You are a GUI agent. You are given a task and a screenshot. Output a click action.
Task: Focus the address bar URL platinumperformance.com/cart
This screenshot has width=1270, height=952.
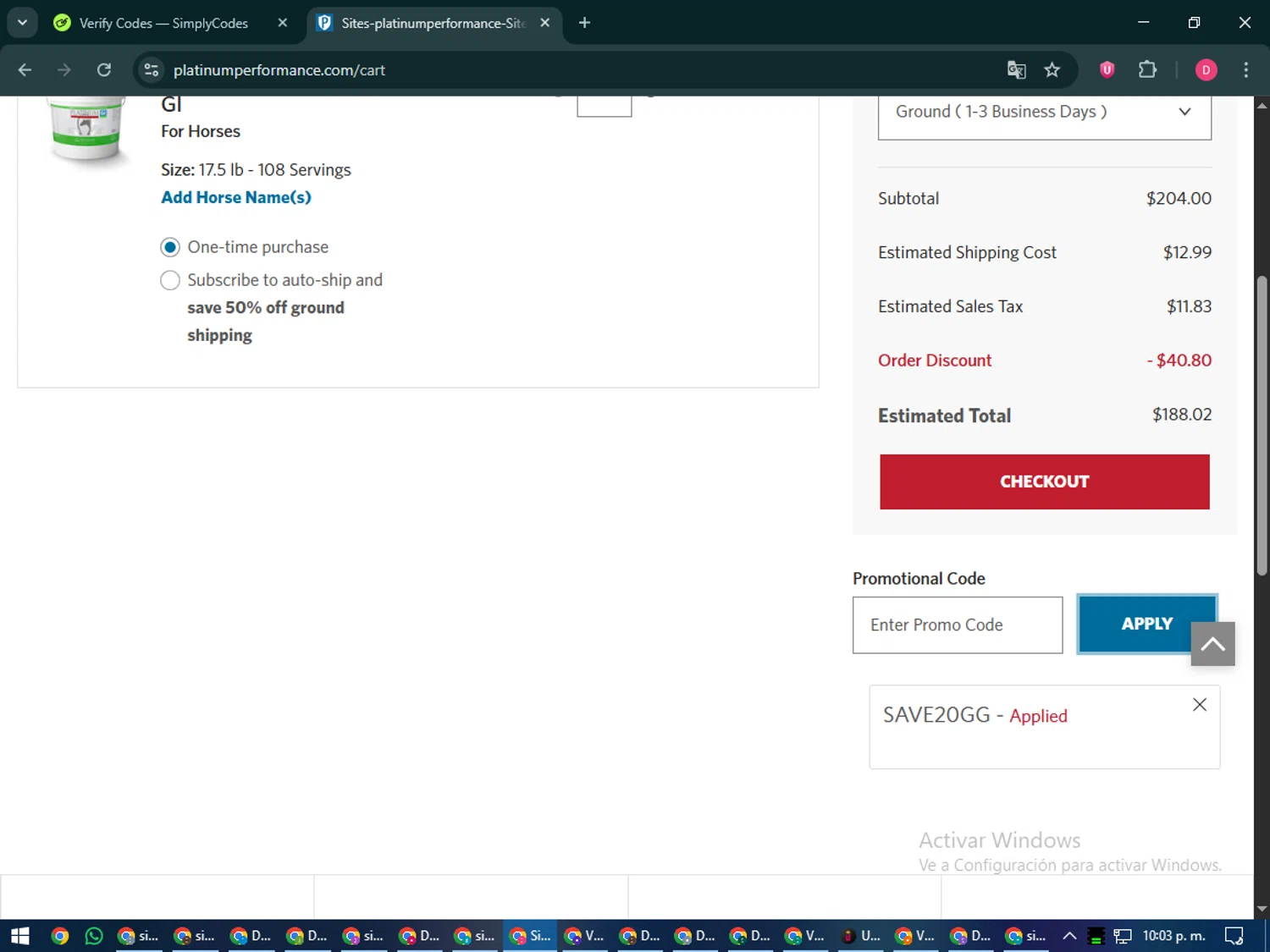tap(279, 70)
